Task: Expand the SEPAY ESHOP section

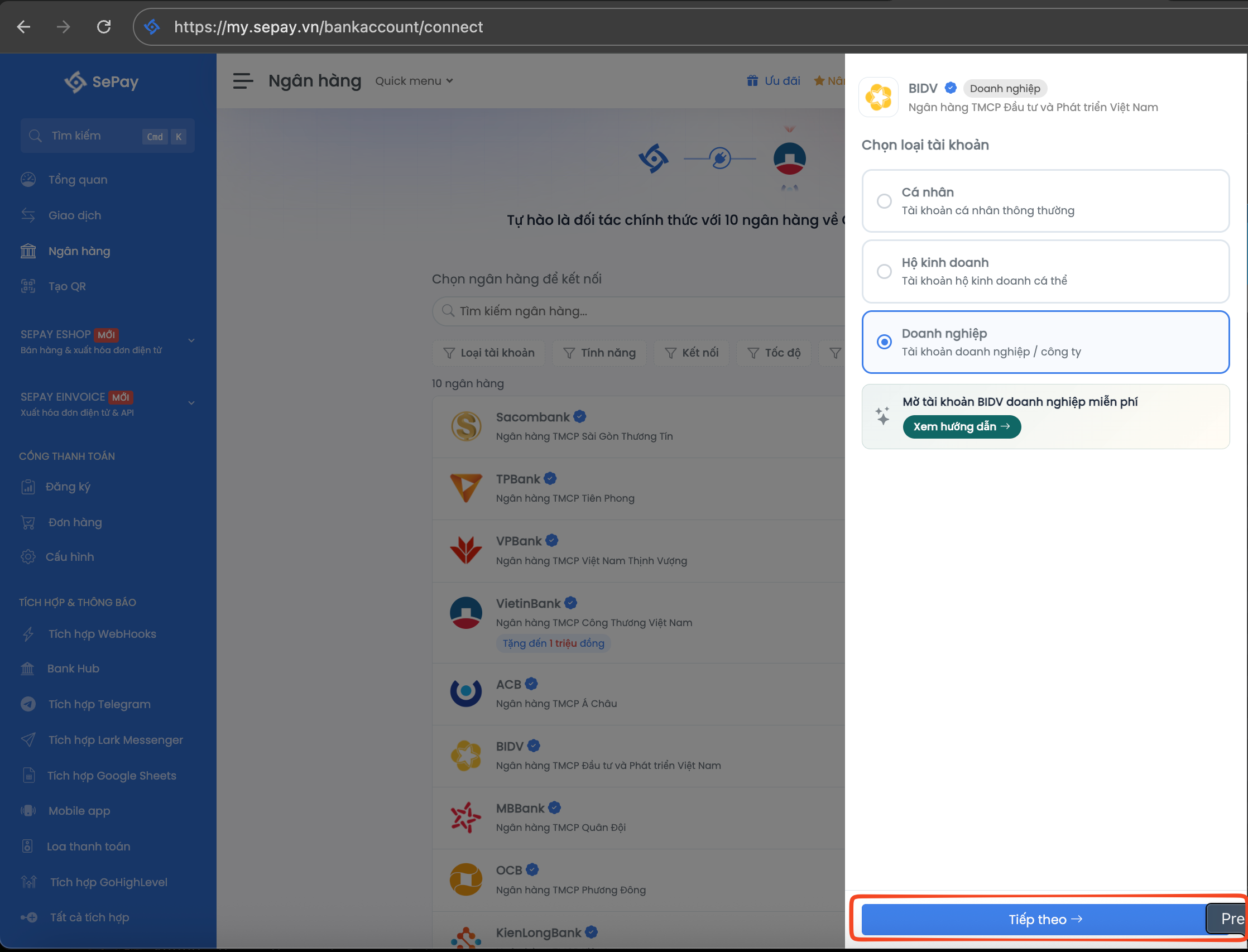Action: tap(191, 340)
